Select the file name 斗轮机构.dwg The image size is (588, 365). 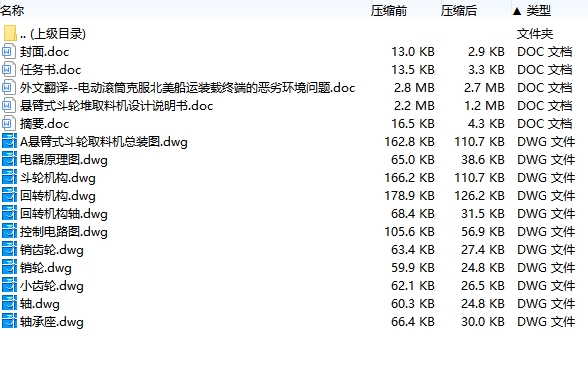[x=58, y=178]
